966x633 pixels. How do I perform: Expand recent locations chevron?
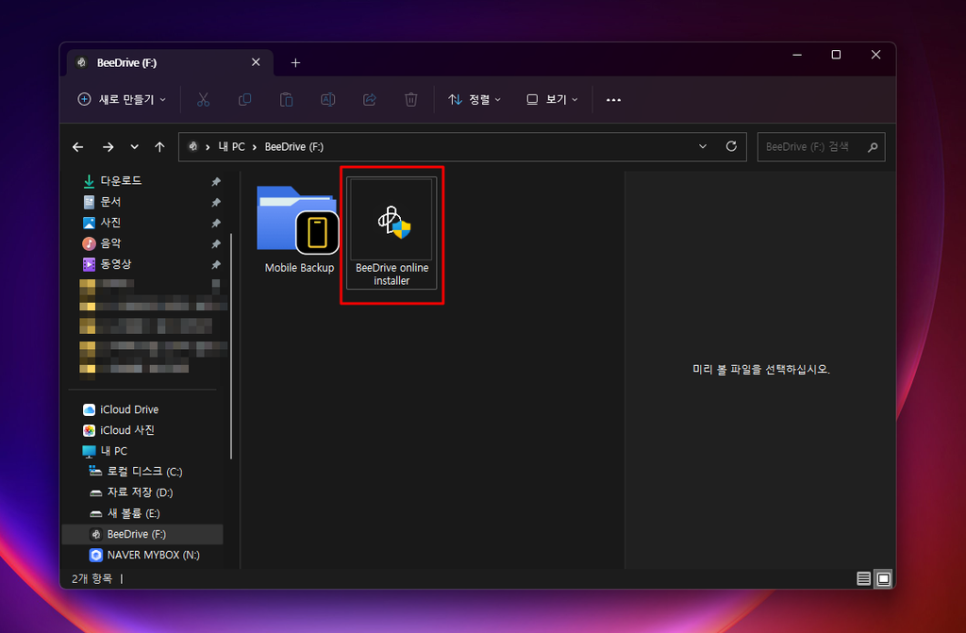(x=134, y=147)
